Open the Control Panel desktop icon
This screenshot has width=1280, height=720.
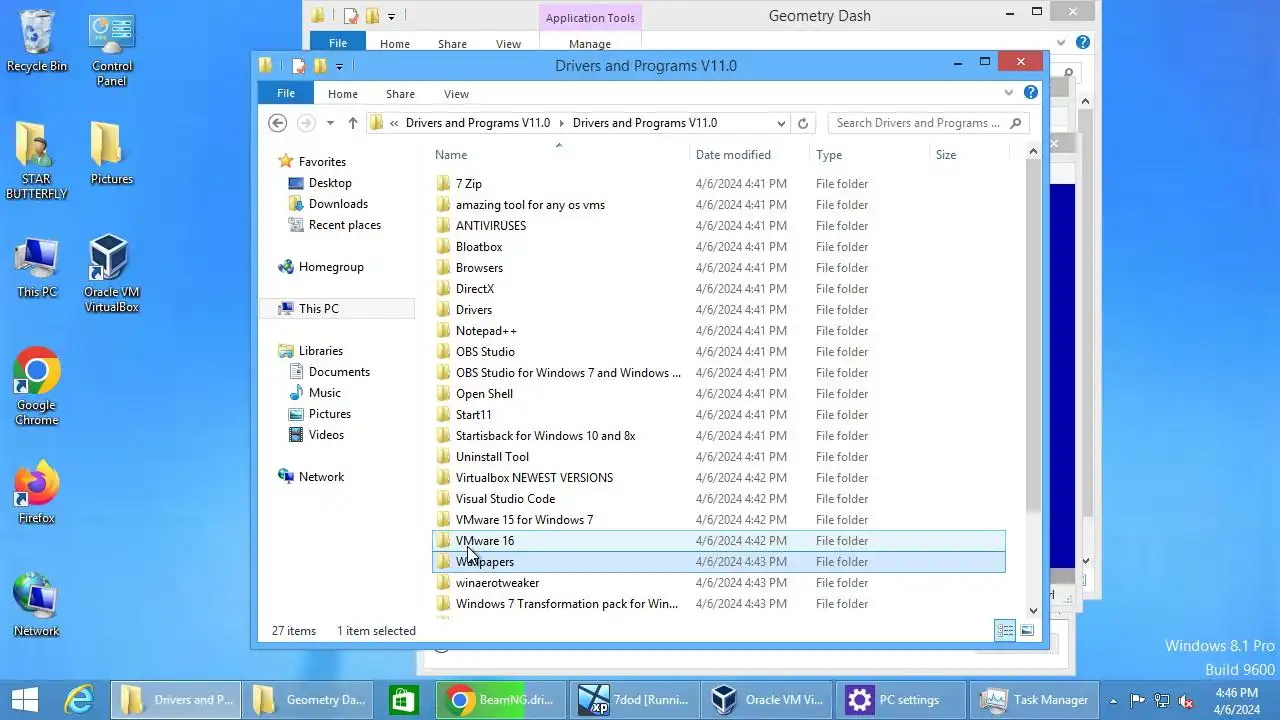[x=112, y=50]
